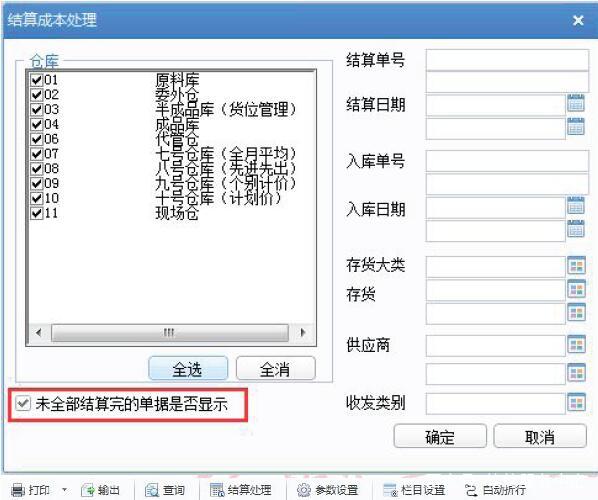This screenshot has width=598, height=500.
Task: Click the 确定 button
Action: pyautogui.click(x=440, y=436)
